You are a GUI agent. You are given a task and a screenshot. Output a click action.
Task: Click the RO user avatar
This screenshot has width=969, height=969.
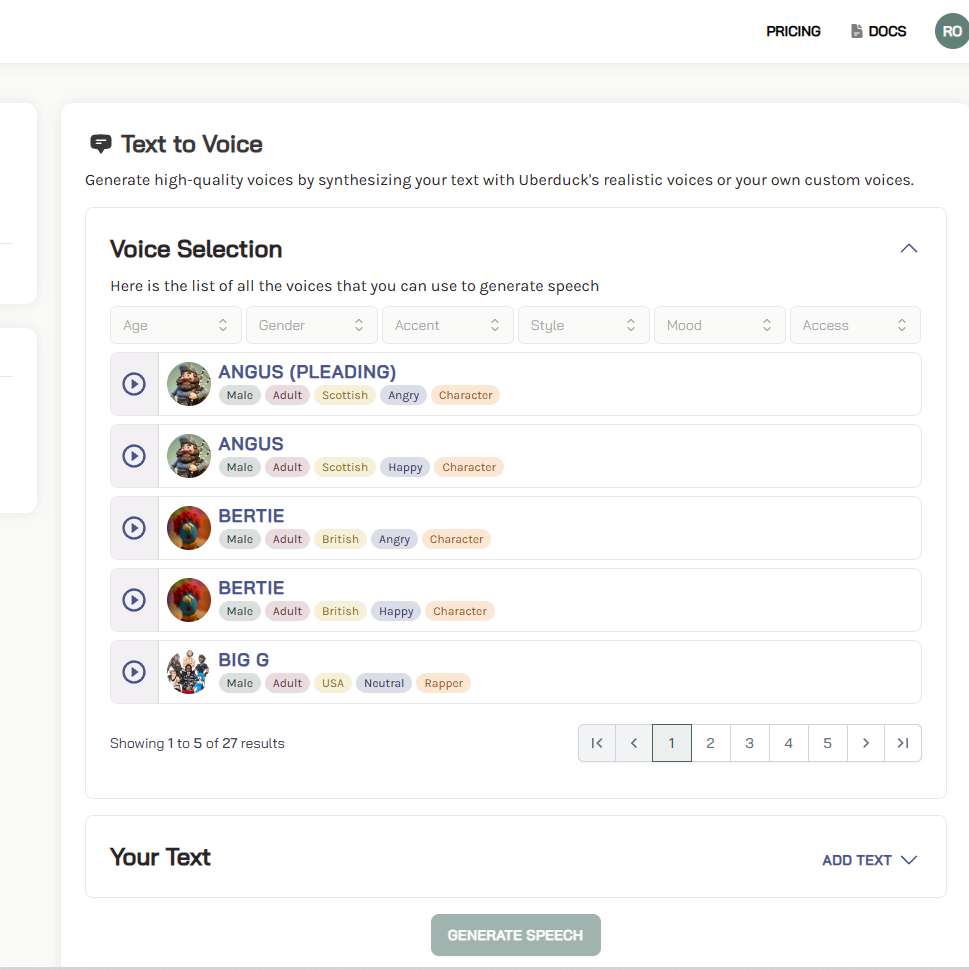[951, 31]
